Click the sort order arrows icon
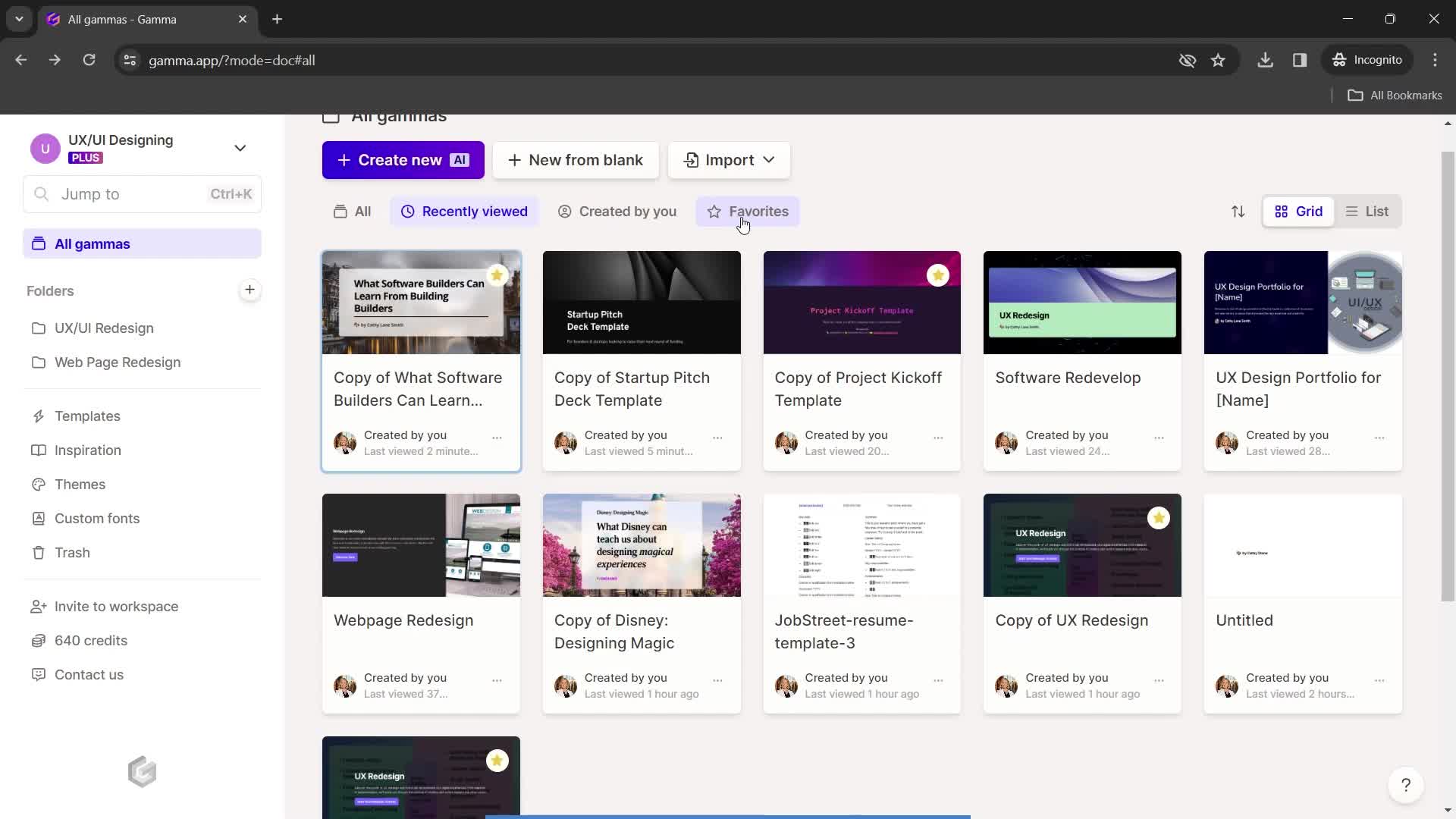 [x=1238, y=212]
